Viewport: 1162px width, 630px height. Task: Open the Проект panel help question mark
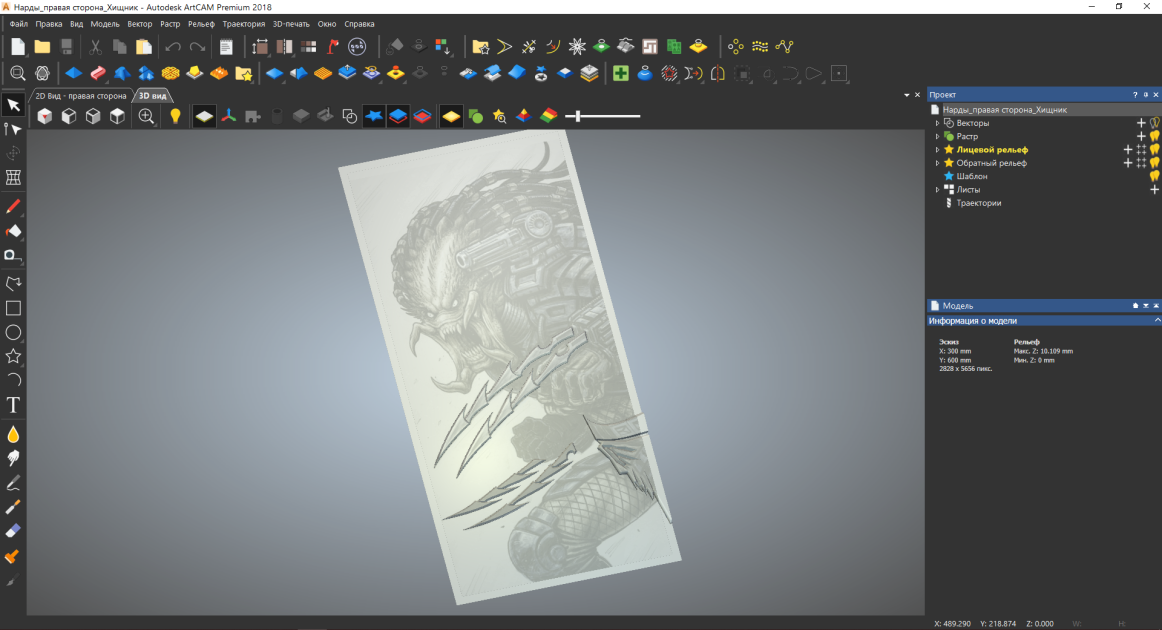[x=1135, y=95]
